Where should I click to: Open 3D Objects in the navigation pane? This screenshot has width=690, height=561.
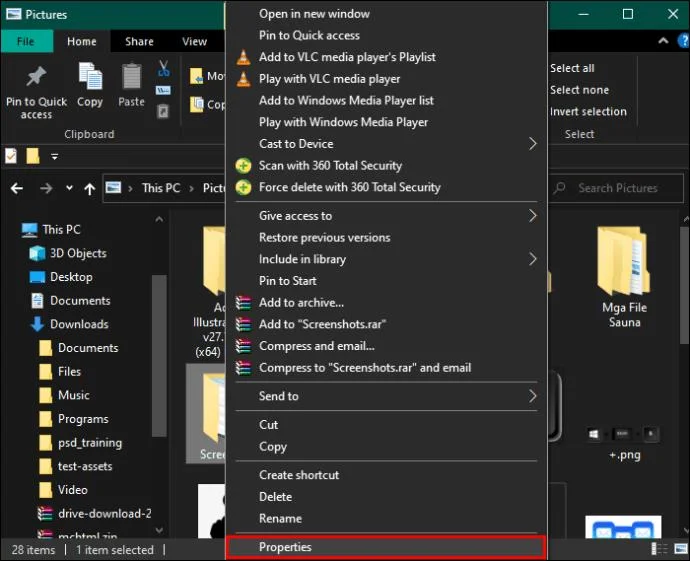pos(78,253)
